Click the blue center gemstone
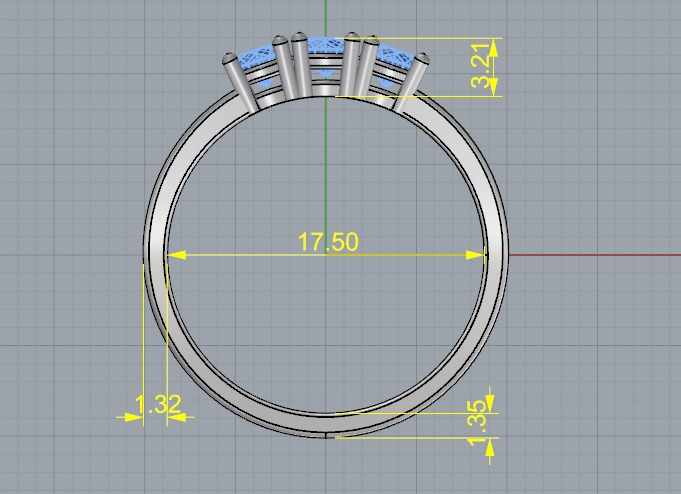The height and width of the screenshot is (494, 681). tap(326, 46)
